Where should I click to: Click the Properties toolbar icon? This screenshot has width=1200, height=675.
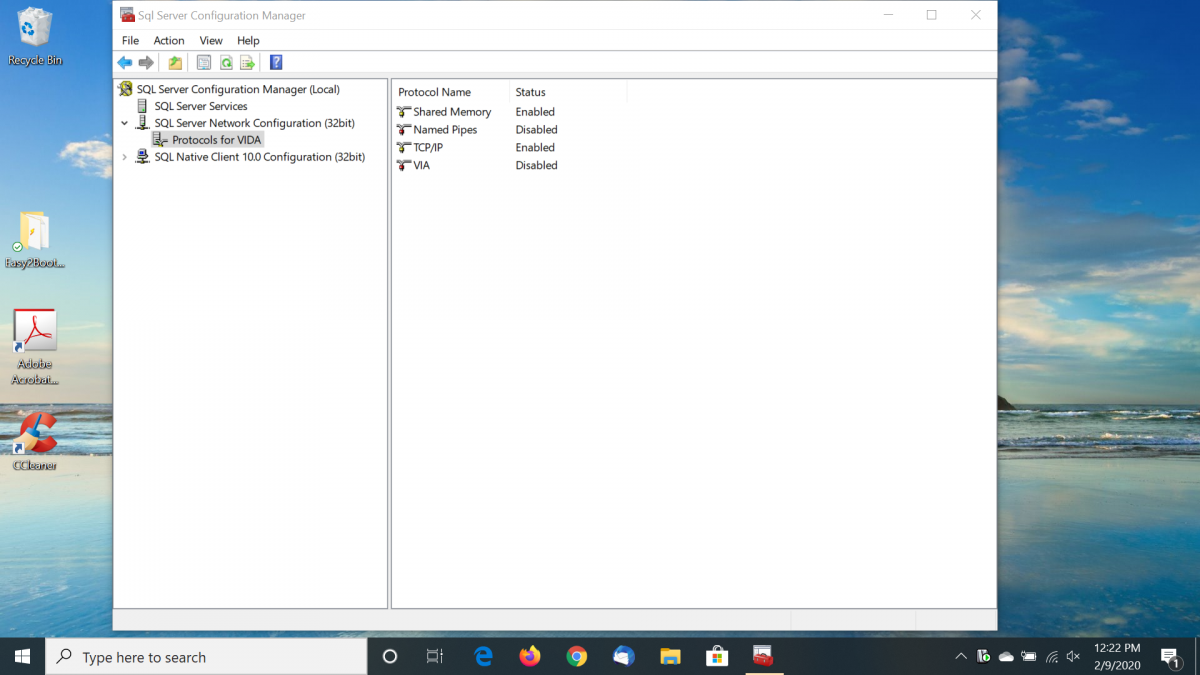204,63
